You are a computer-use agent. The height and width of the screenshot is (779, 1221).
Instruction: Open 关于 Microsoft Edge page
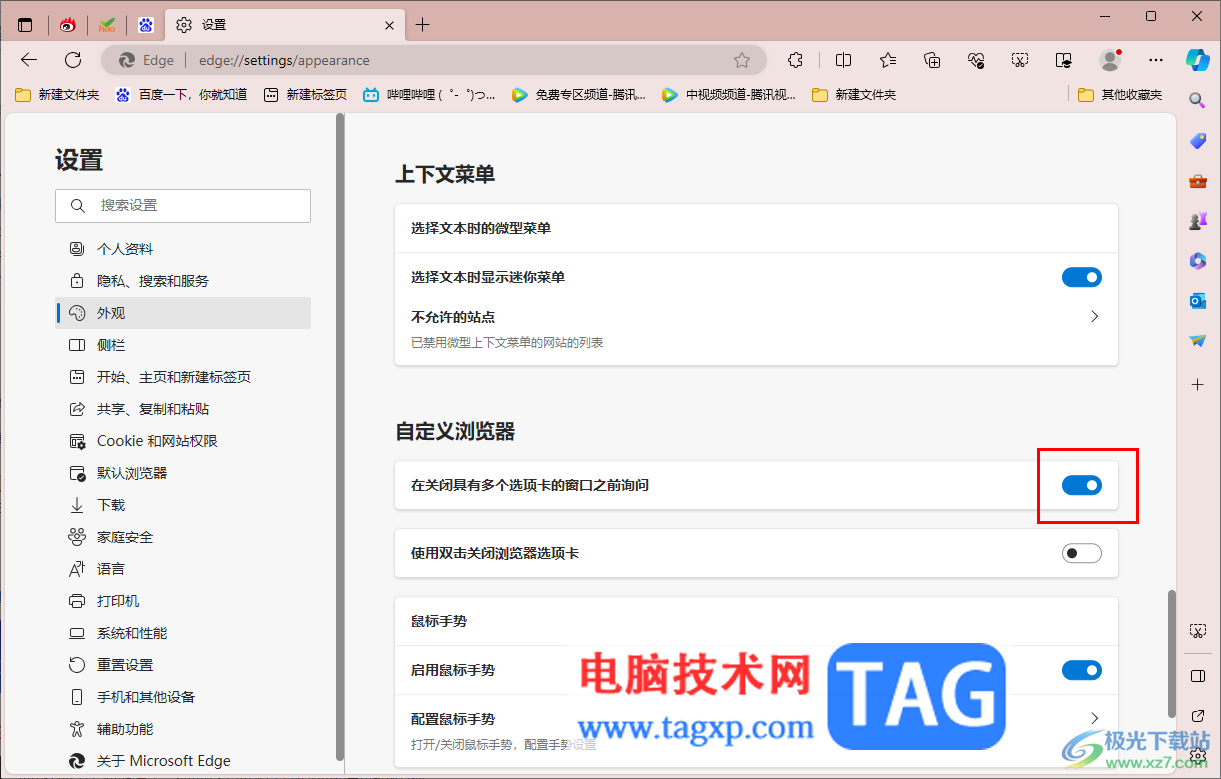[x=183, y=761]
